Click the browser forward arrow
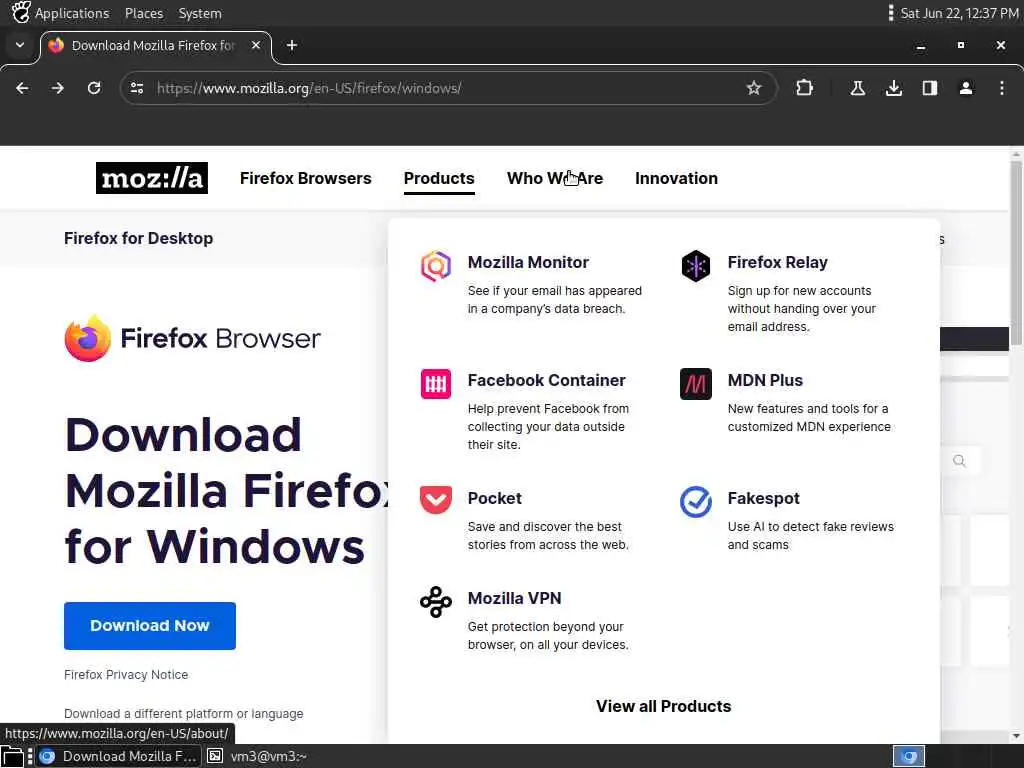The image size is (1024, 768). point(57,88)
